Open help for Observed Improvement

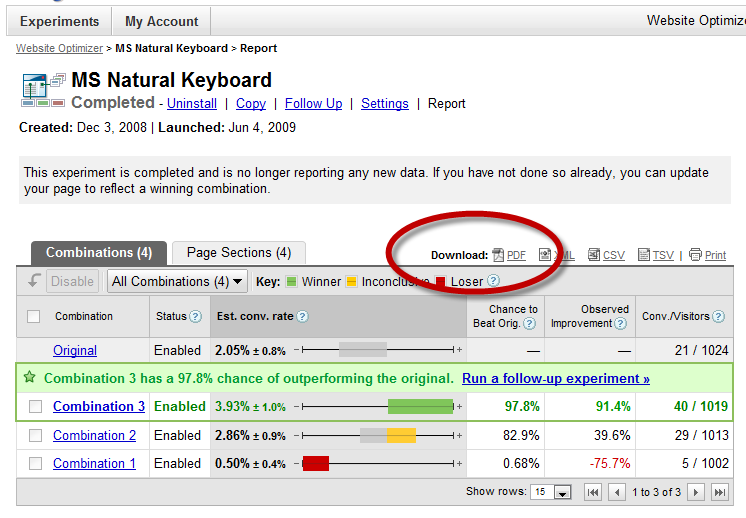point(620,323)
